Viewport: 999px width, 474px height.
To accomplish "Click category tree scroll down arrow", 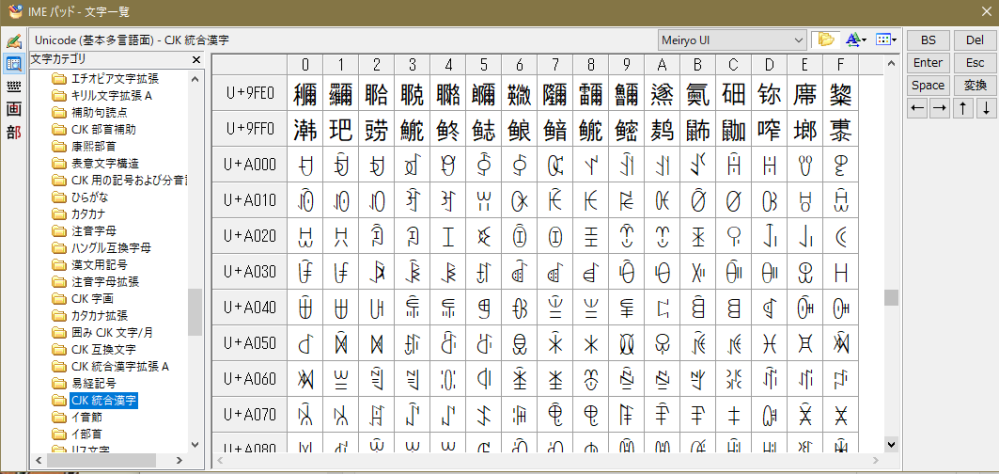I will pos(195,445).
